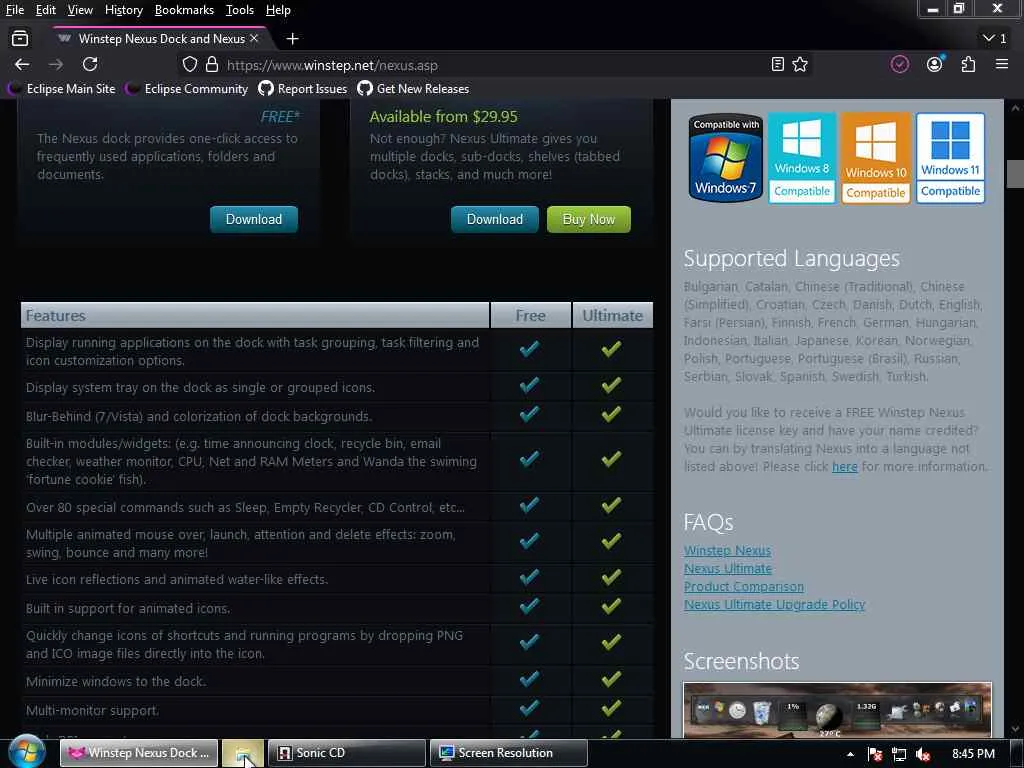
Task: Click the Ultimate checkmark for Minimize windows row
Action: tap(611, 679)
